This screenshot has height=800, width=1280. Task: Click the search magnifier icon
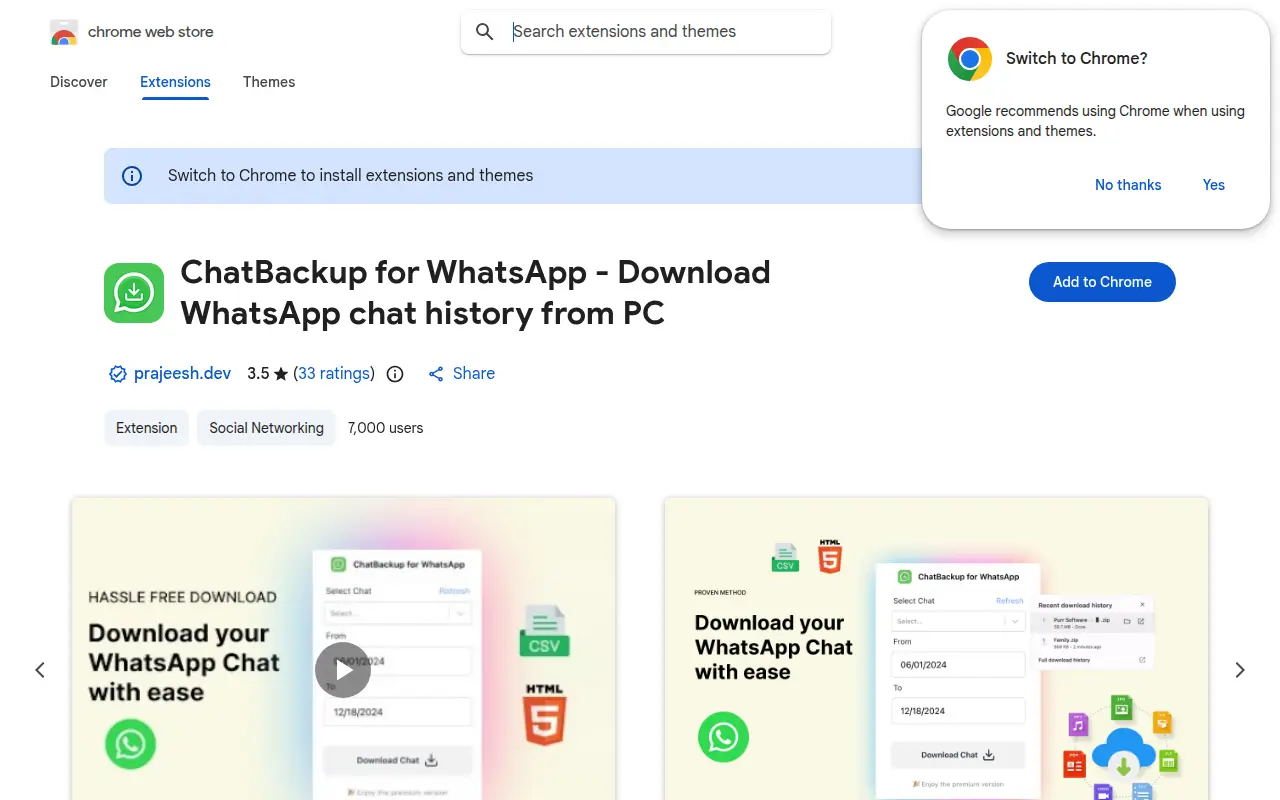click(485, 32)
